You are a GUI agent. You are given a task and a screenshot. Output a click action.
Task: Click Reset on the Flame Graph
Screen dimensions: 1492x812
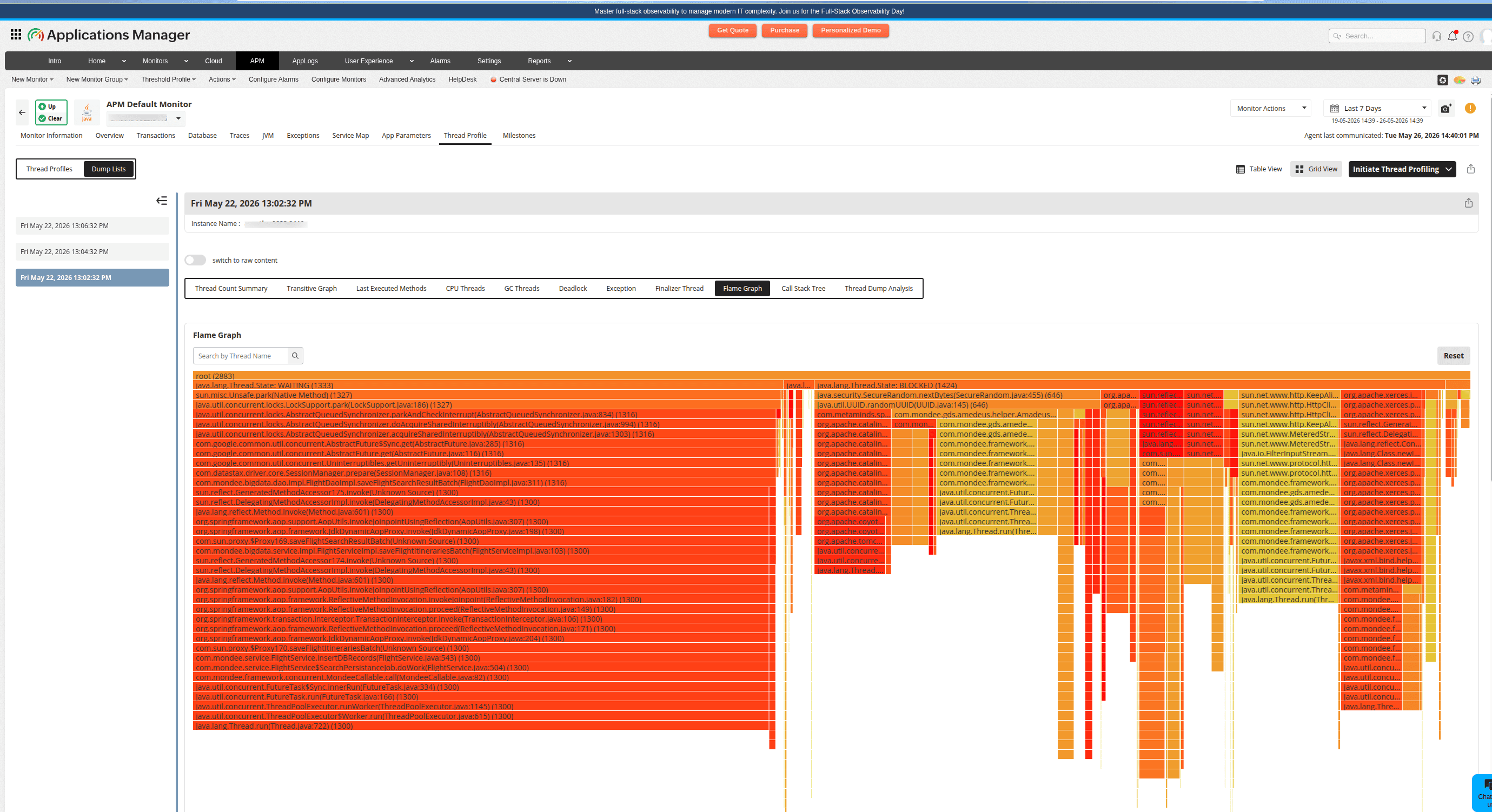point(1453,356)
